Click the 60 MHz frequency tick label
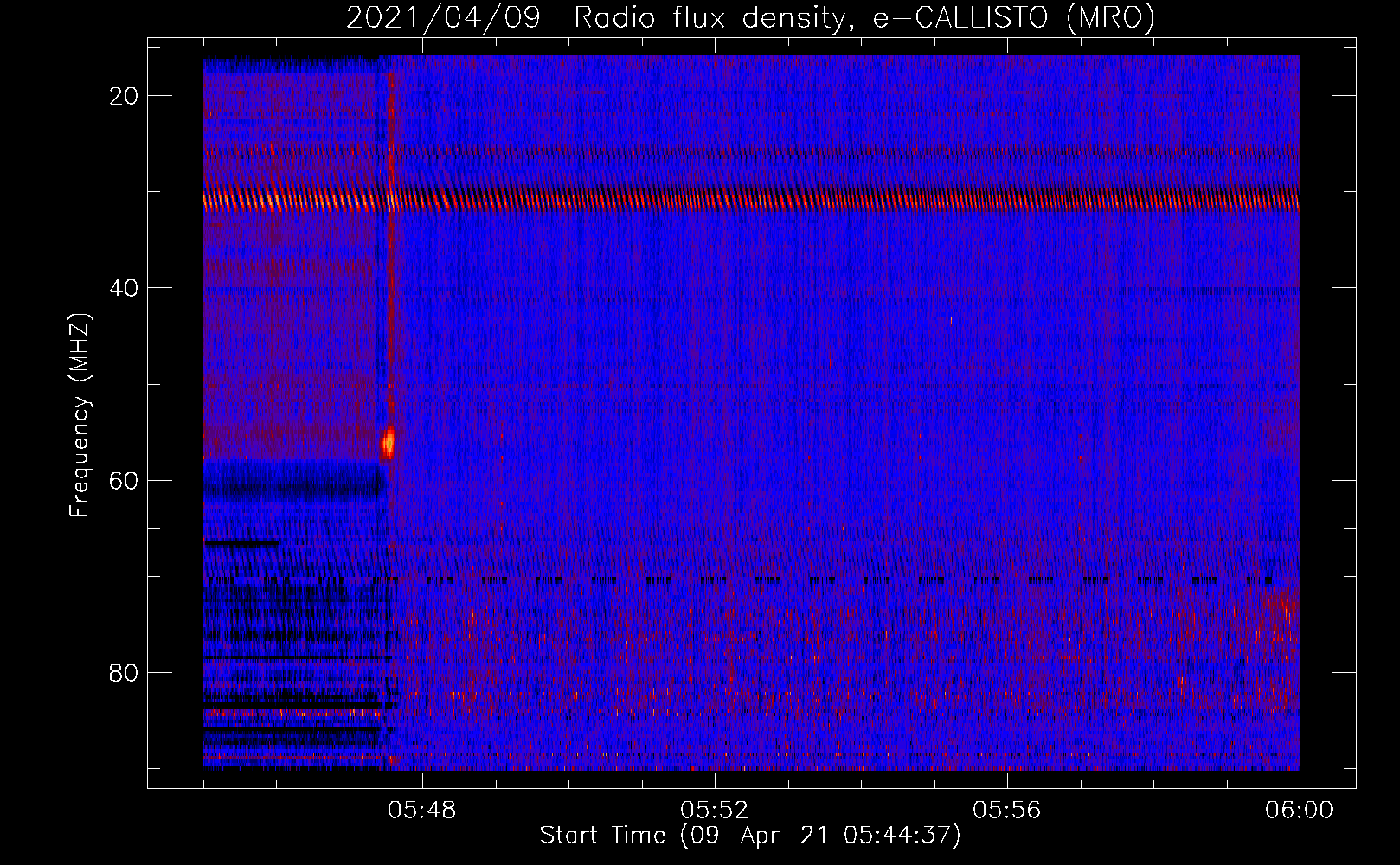 click(125, 480)
